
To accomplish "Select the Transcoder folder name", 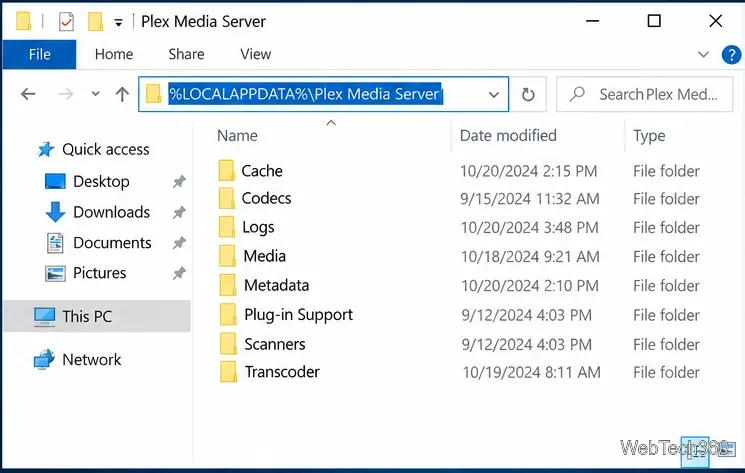I will (282, 372).
